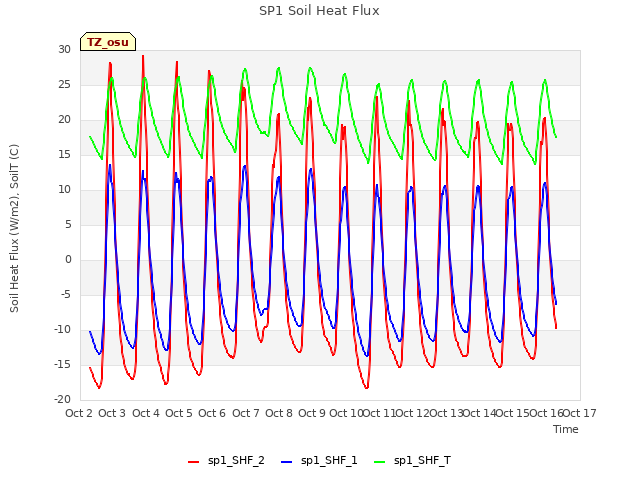This screenshot has height=480, width=640.
Task: Select the sp1_SHF_2 legend entry
Action: click(x=226, y=461)
